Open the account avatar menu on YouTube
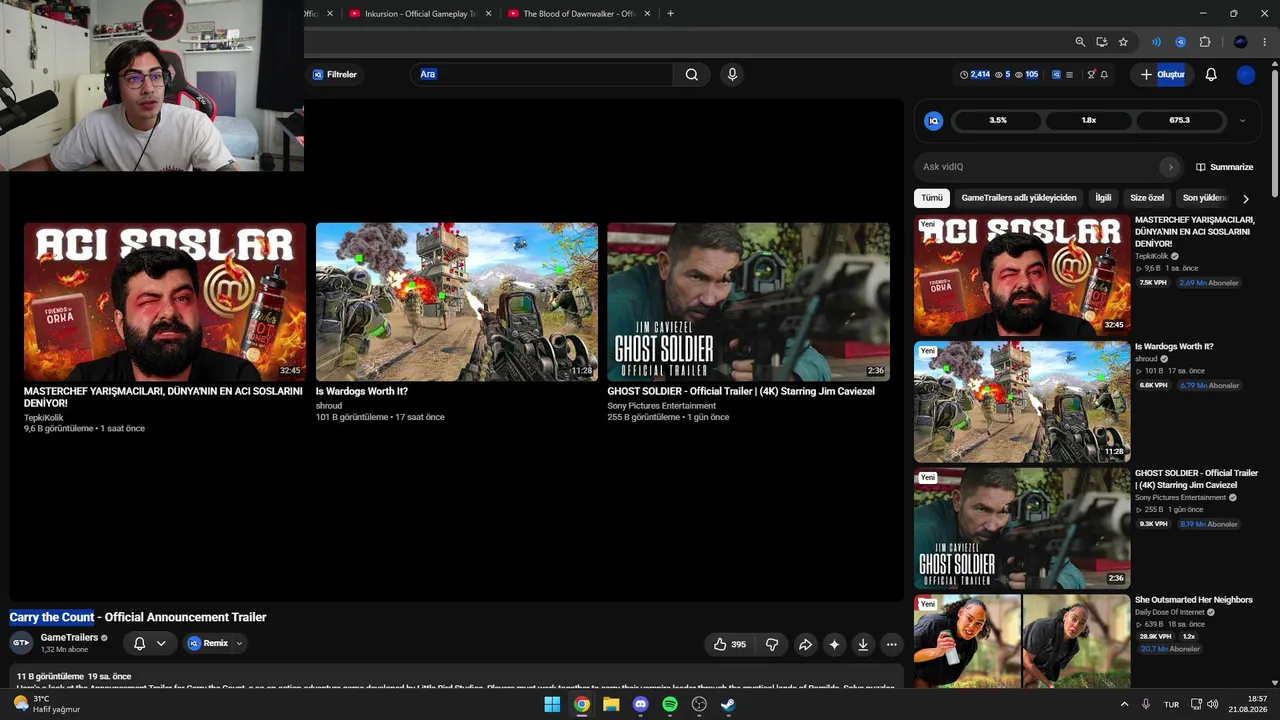1280x720 pixels. pos(1246,74)
